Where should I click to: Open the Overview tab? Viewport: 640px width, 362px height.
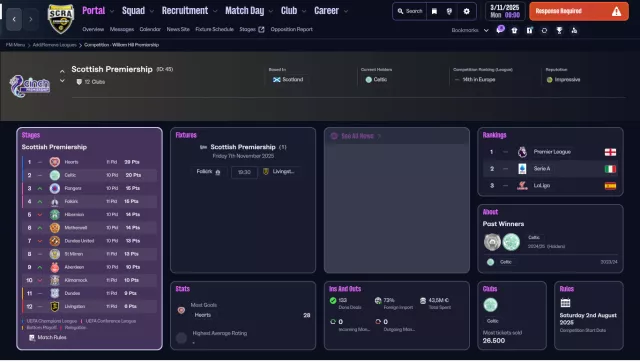(x=93, y=29)
